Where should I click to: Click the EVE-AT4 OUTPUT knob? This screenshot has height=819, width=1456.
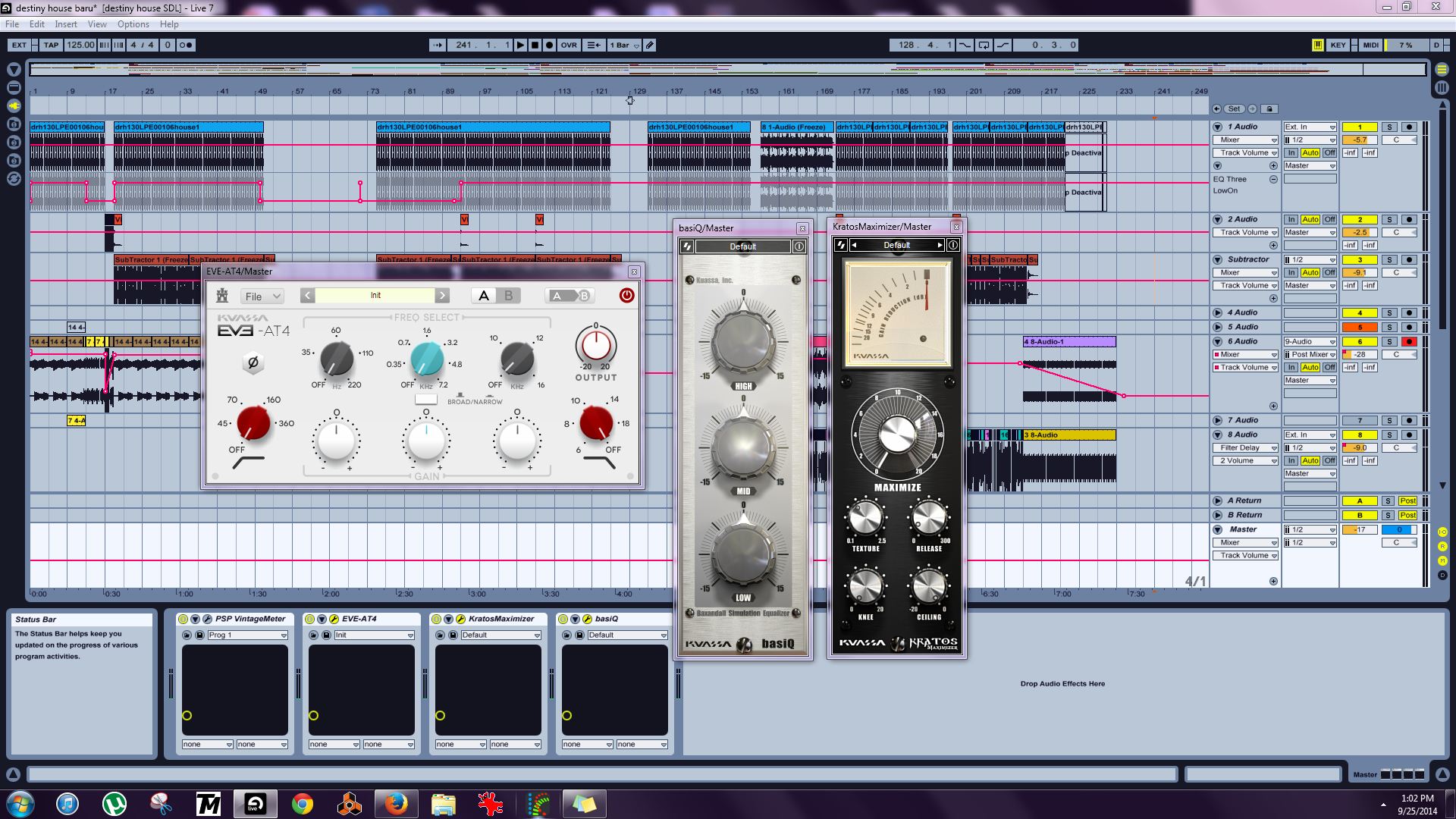(x=595, y=346)
